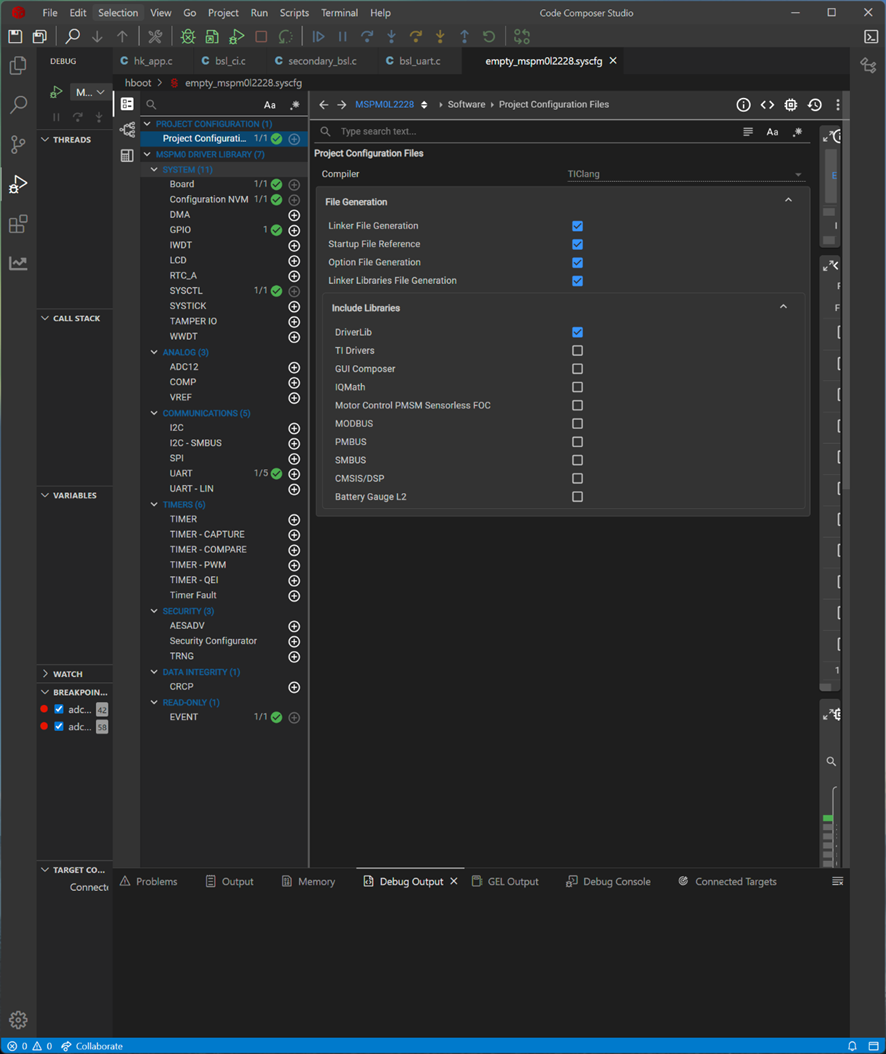Open the SysConfig three-dot more menu
Viewport: 886px width, 1054px height.
click(838, 105)
